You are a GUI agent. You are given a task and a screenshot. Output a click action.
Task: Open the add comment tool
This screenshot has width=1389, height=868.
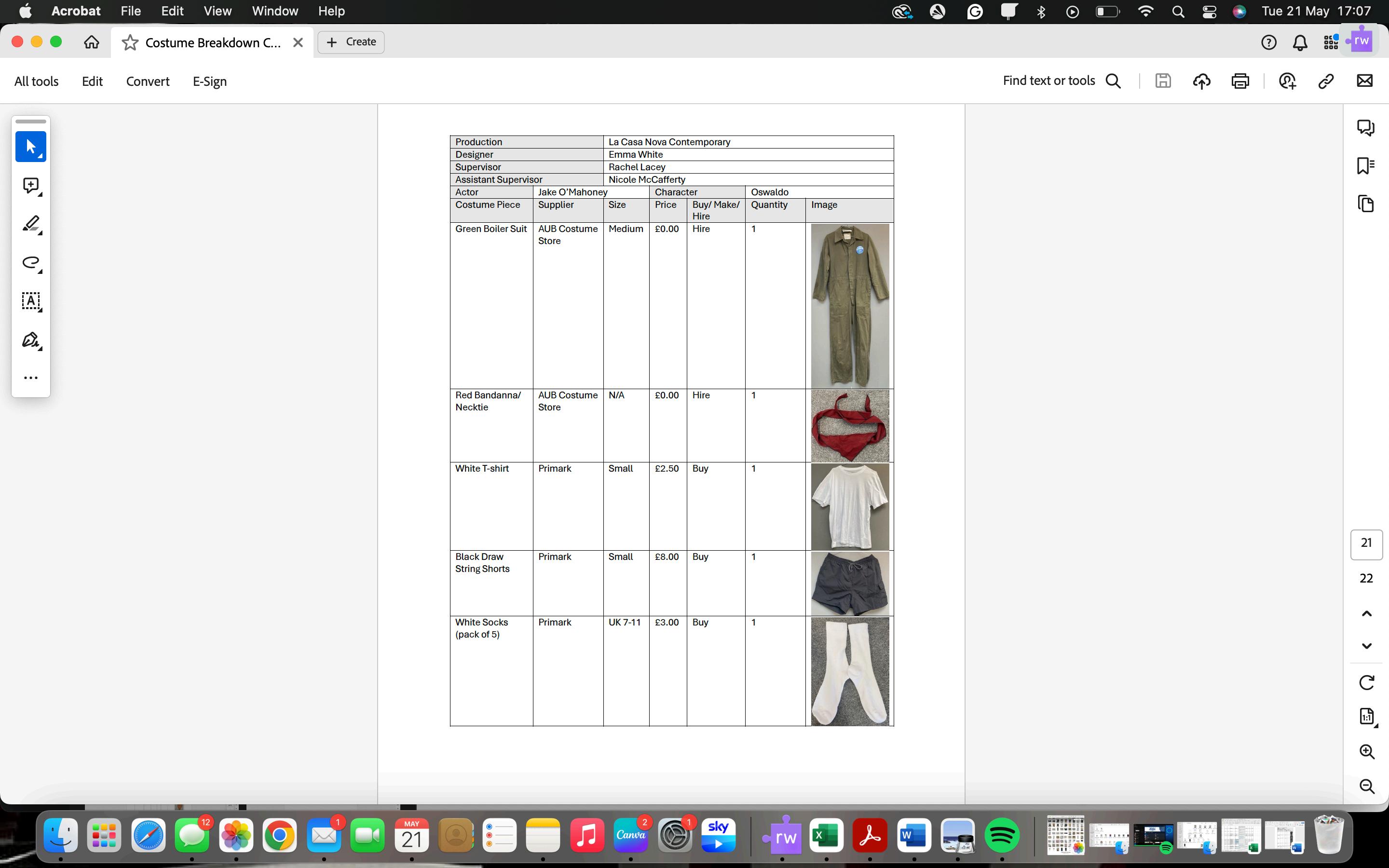[30, 186]
